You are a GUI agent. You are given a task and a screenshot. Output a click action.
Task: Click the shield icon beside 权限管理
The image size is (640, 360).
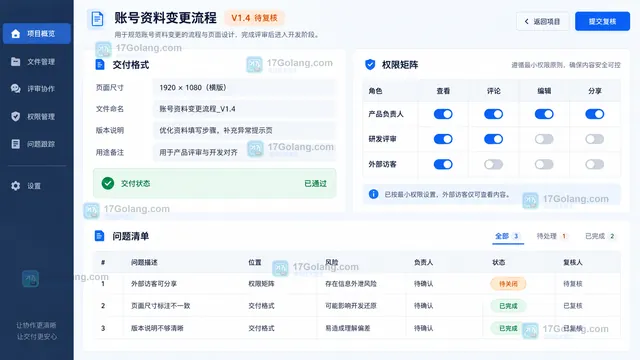tap(16, 117)
